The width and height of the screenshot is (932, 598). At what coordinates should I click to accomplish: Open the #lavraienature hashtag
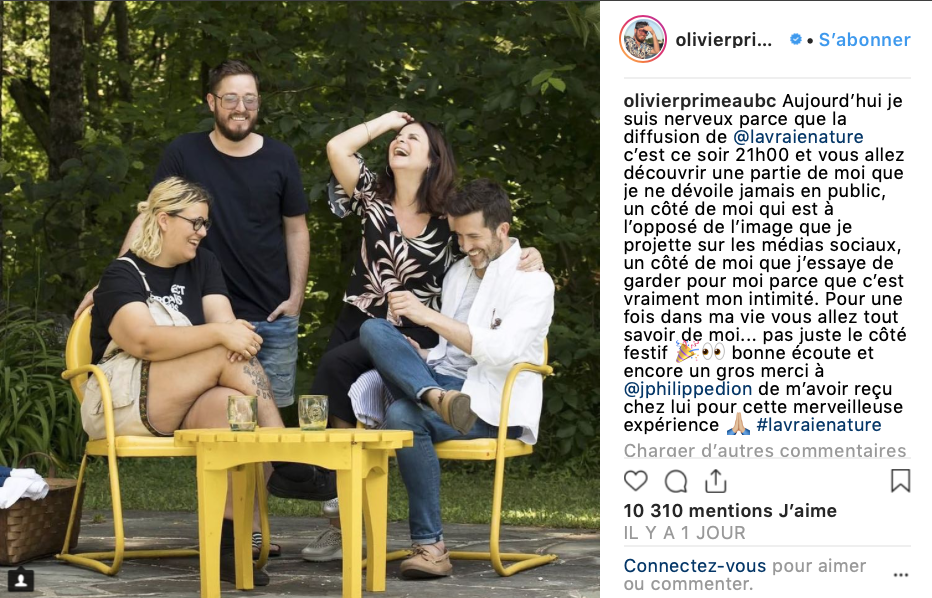coord(818,424)
